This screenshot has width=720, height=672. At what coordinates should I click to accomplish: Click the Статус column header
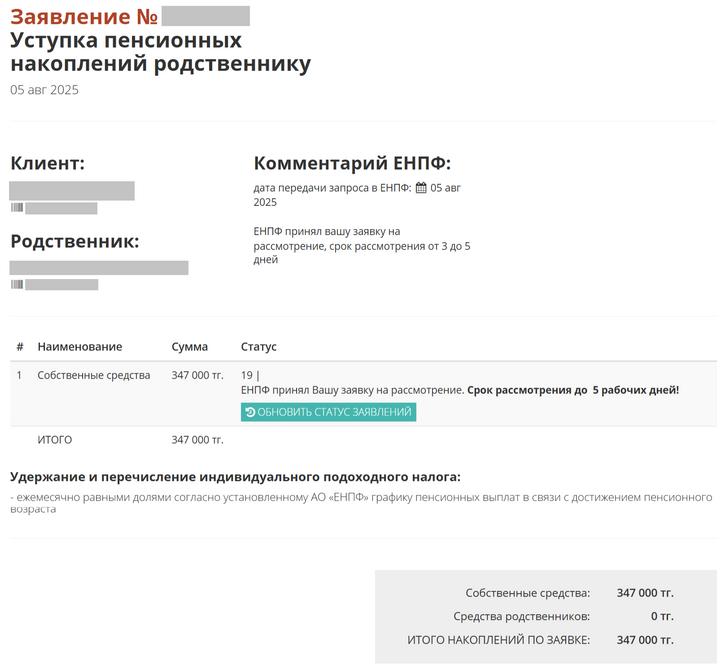259,347
